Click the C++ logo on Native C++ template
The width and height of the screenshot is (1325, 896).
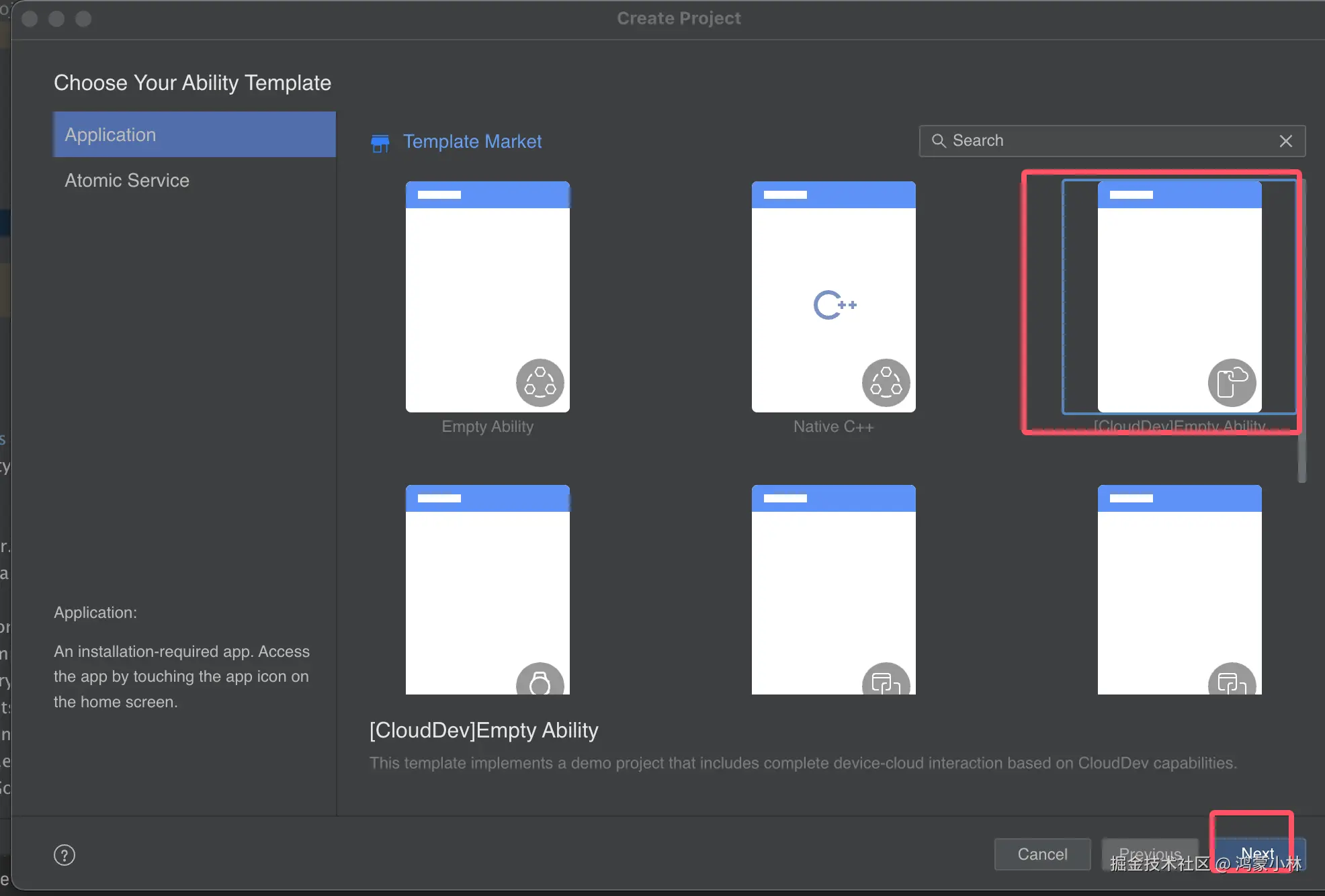835,305
